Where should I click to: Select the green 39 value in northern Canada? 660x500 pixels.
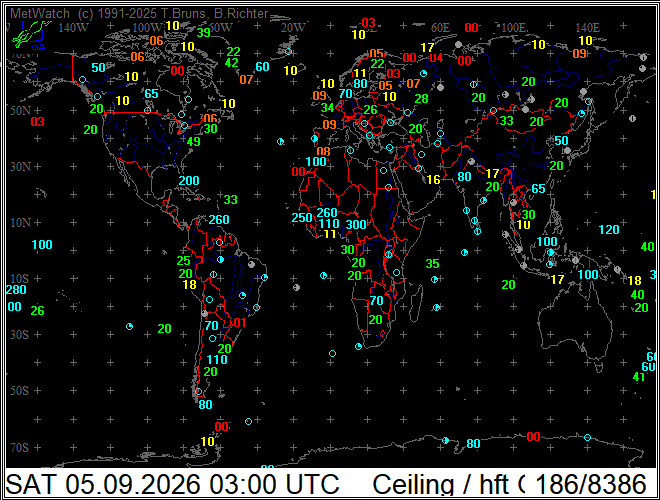point(204,32)
